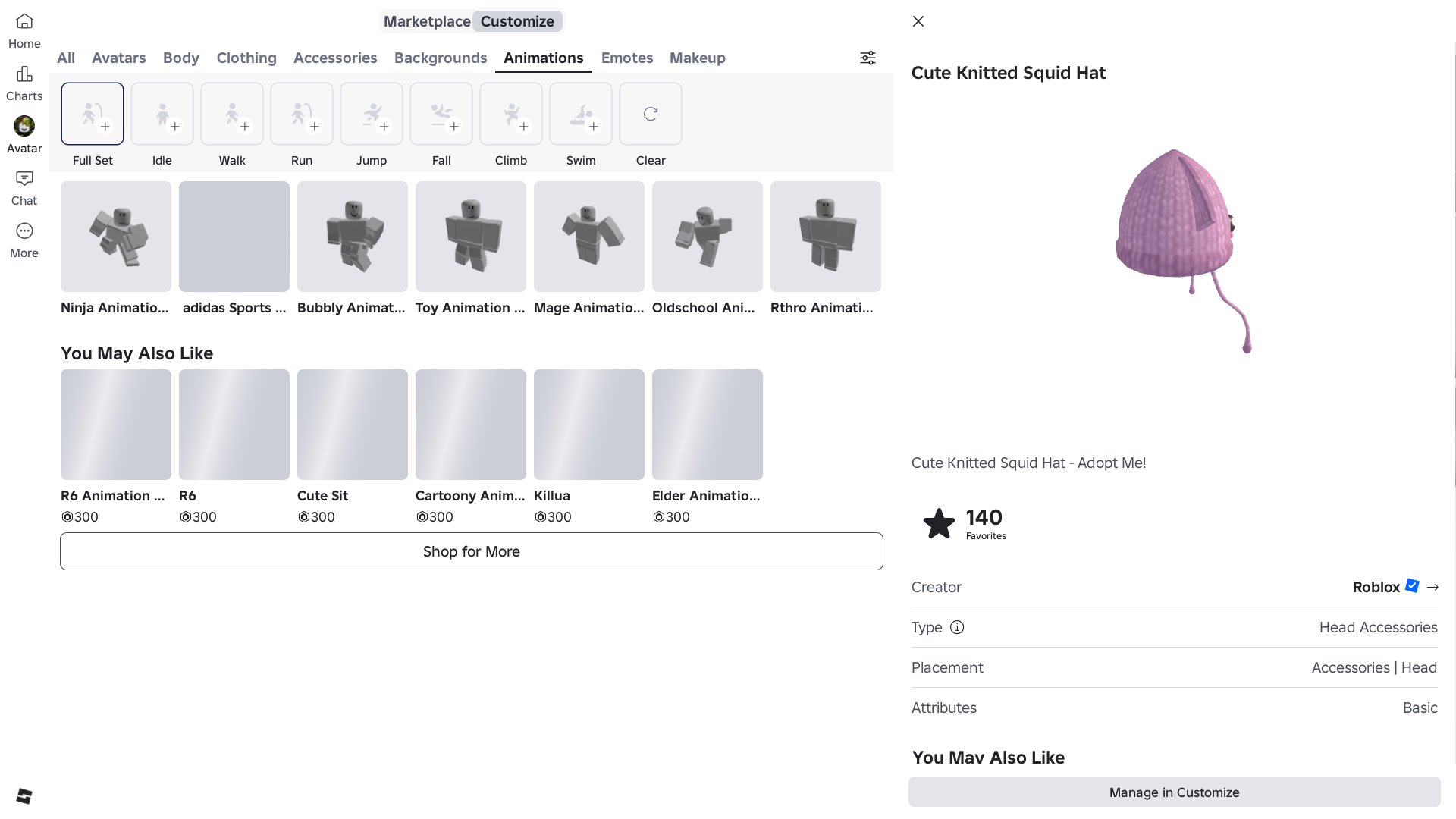Image resolution: width=1456 pixels, height=819 pixels.
Task: Click the Manage in Customize button
Action: (1174, 792)
